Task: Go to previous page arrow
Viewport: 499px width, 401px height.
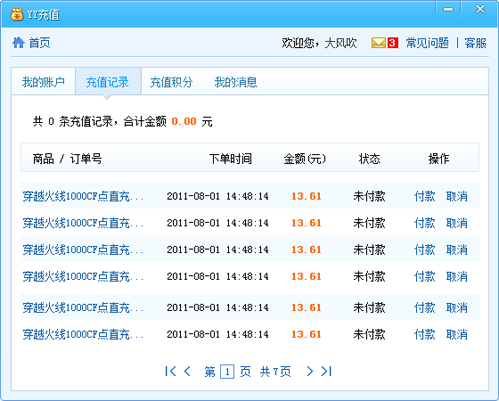Action: [x=188, y=371]
